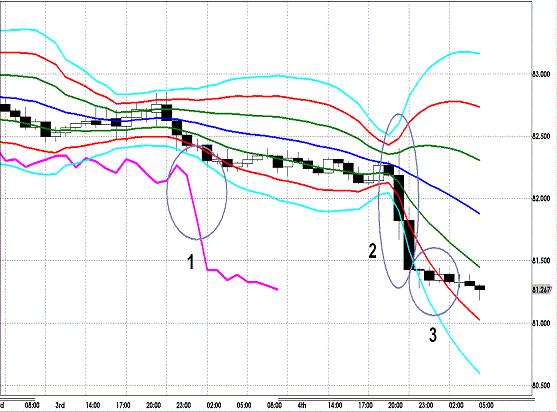
Task: Click the 05:00 label between 3rd and 4th
Action: [x=244, y=405]
